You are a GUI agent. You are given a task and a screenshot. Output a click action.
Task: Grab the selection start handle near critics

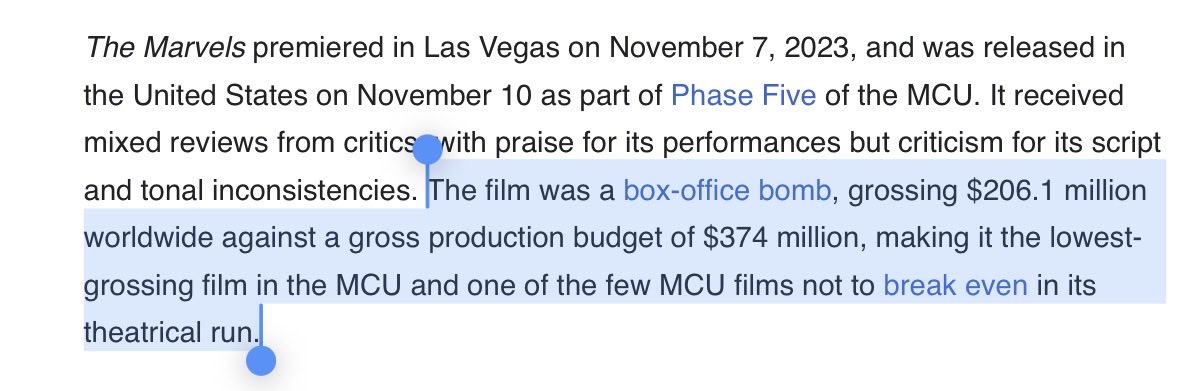click(427, 150)
